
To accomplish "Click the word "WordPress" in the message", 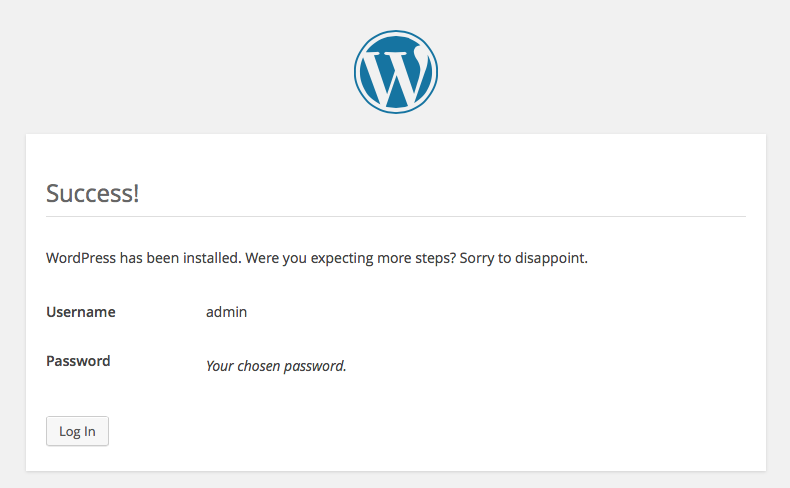I will point(81,258).
